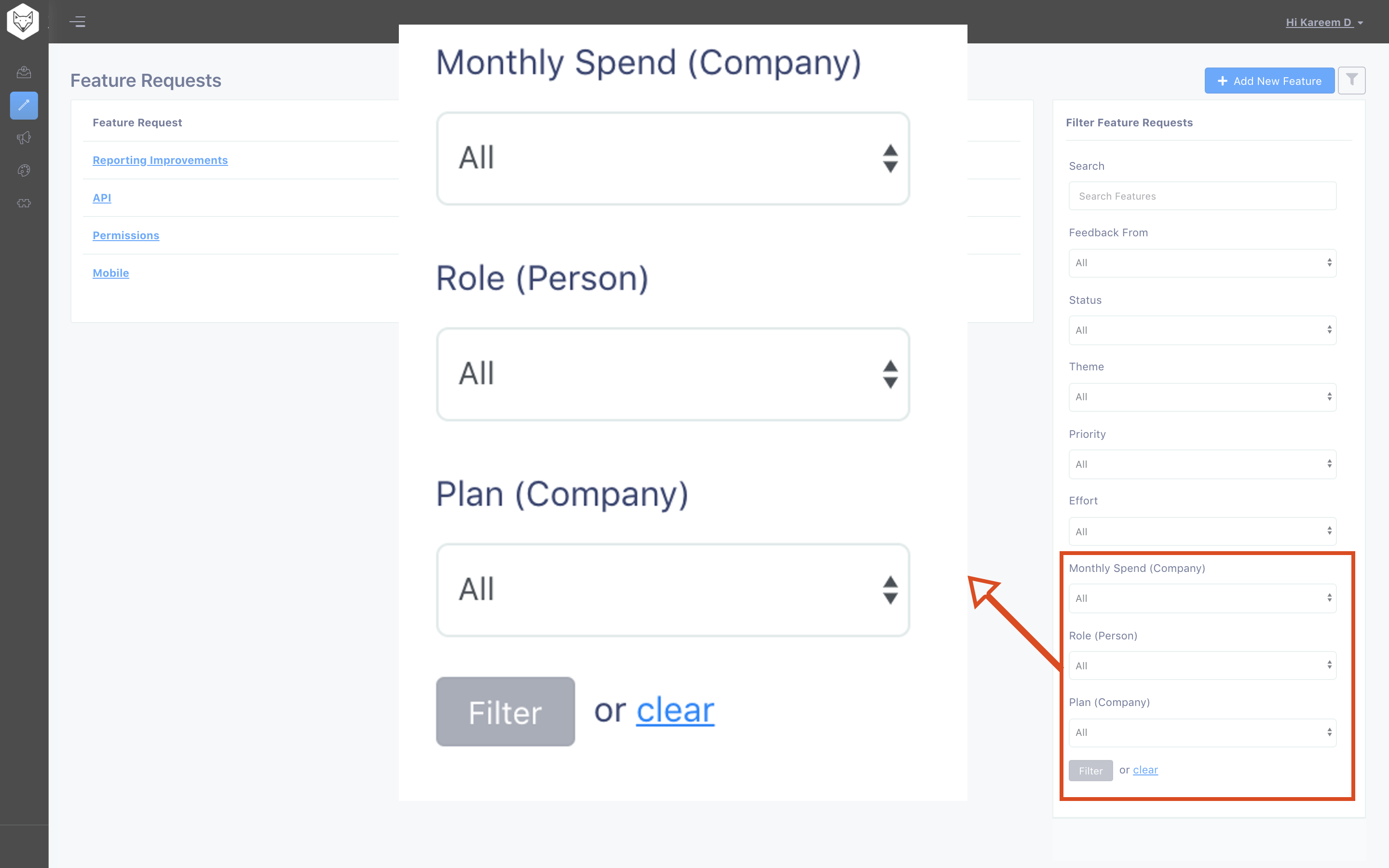Open the Permissions feature request link

pyautogui.click(x=126, y=235)
